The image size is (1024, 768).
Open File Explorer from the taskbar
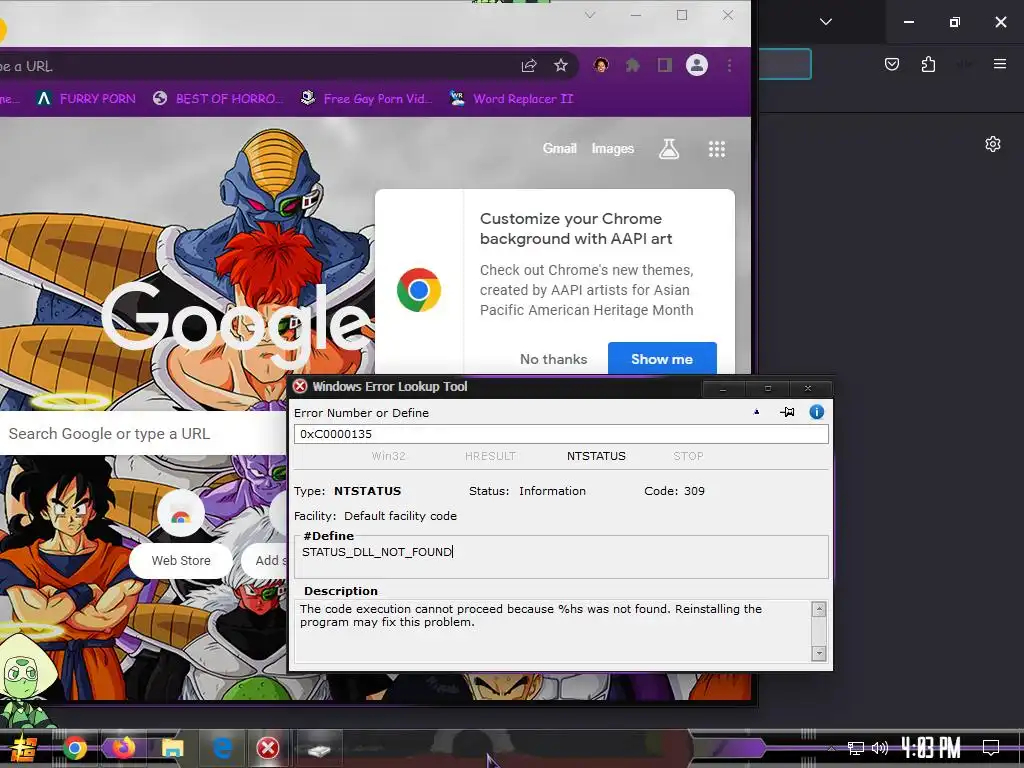click(172, 748)
